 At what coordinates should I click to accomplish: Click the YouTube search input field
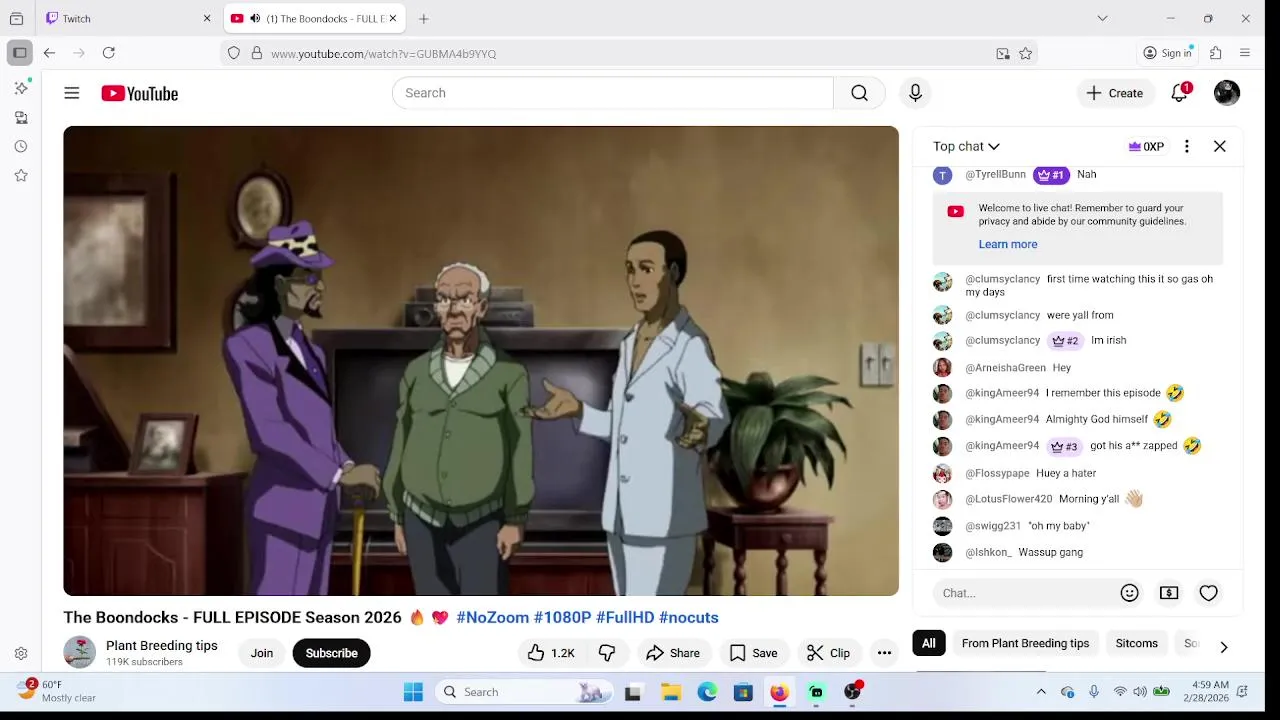[x=613, y=93]
